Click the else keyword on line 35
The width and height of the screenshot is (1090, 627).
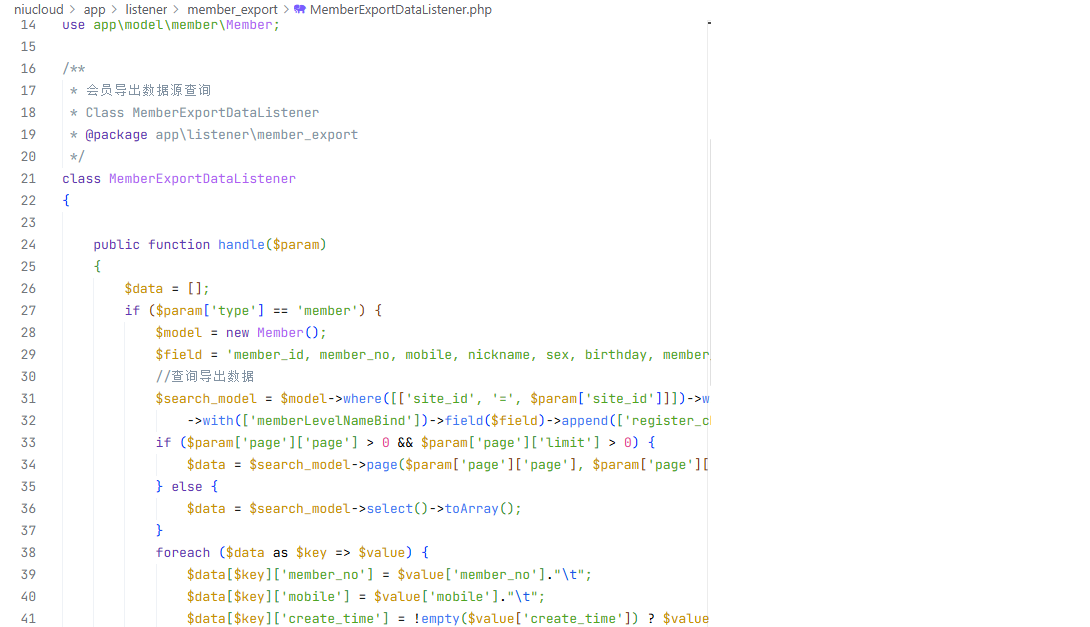click(x=186, y=487)
